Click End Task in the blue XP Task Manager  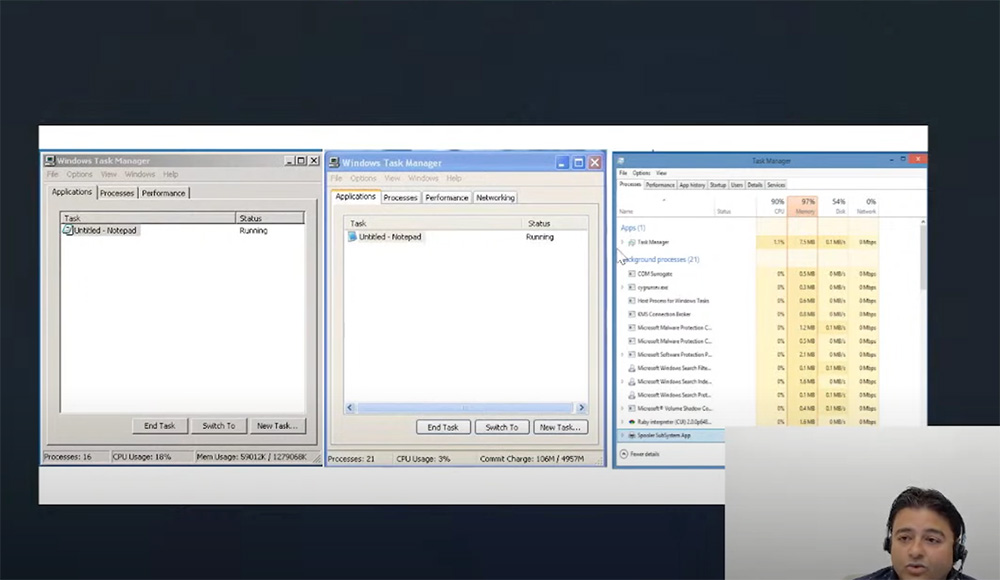443,427
